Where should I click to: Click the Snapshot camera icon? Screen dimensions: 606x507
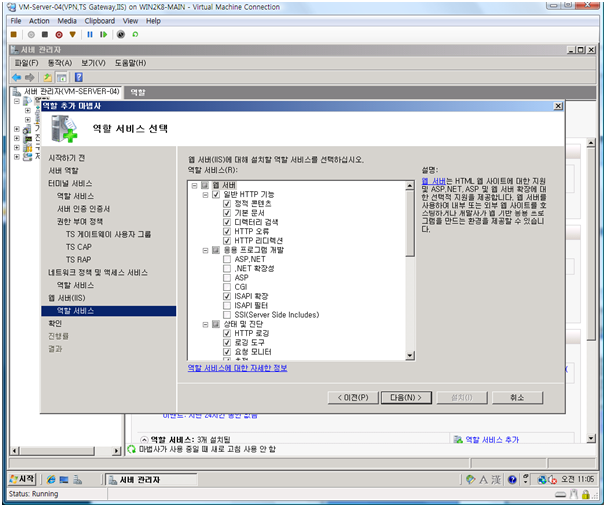[121, 35]
